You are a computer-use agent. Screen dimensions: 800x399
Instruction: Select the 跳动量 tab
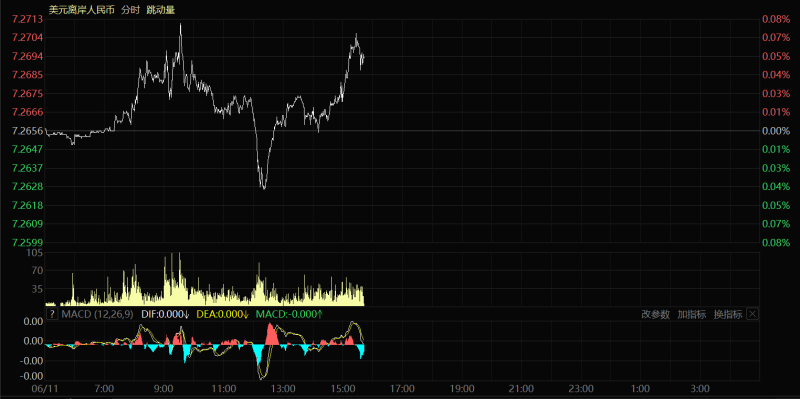pyautogui.click(x=160, y=10)
